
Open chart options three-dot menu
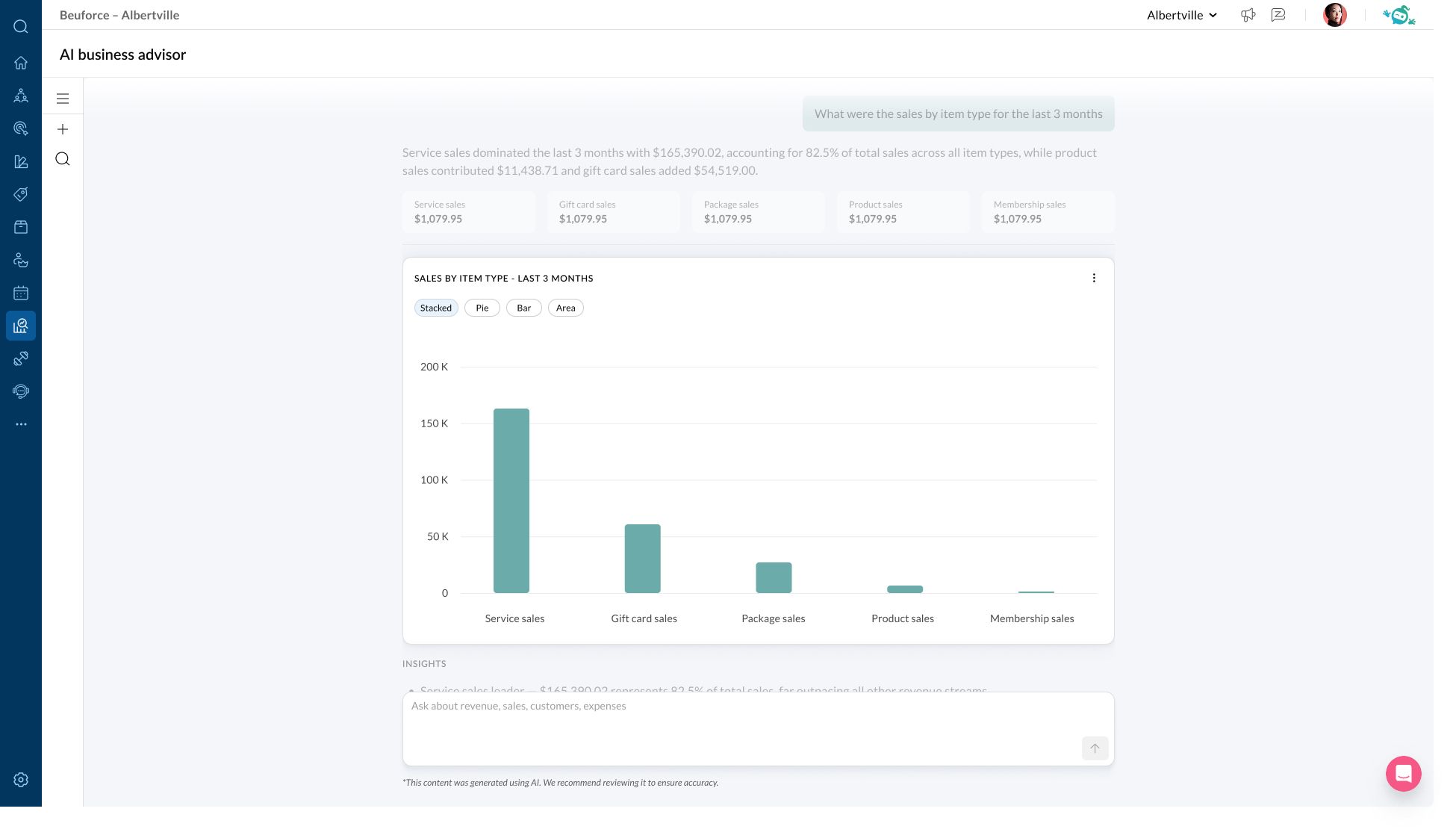(1094, 278)
